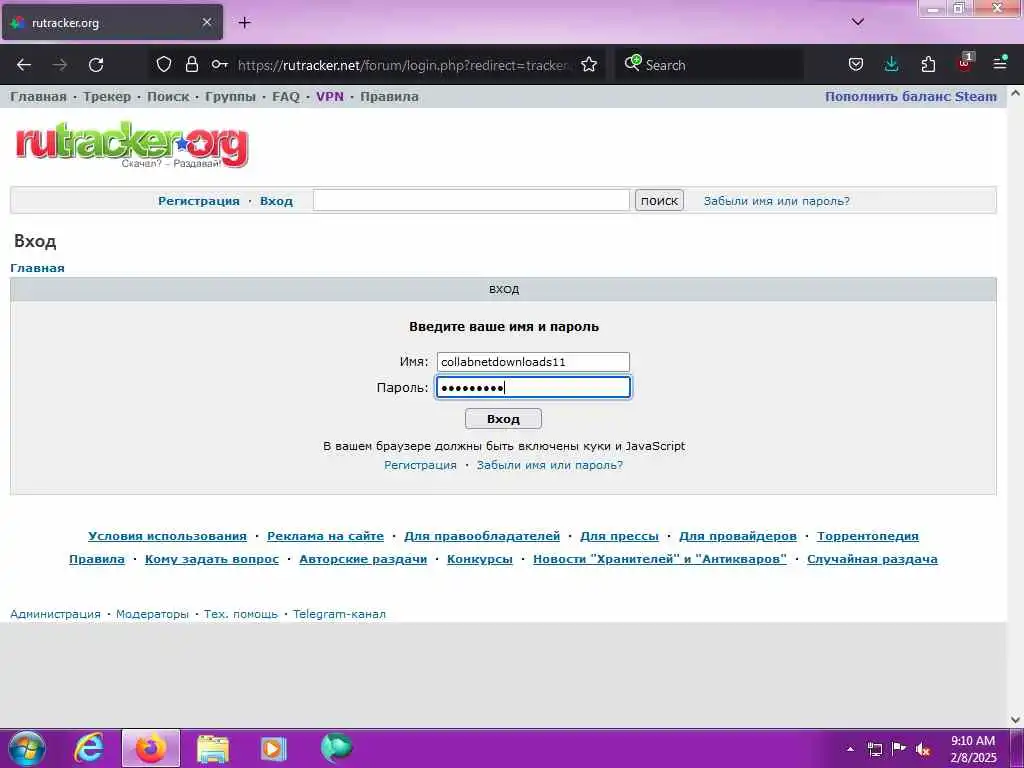Launch Internet Explorer from the taskbar

tap(88, 748)
